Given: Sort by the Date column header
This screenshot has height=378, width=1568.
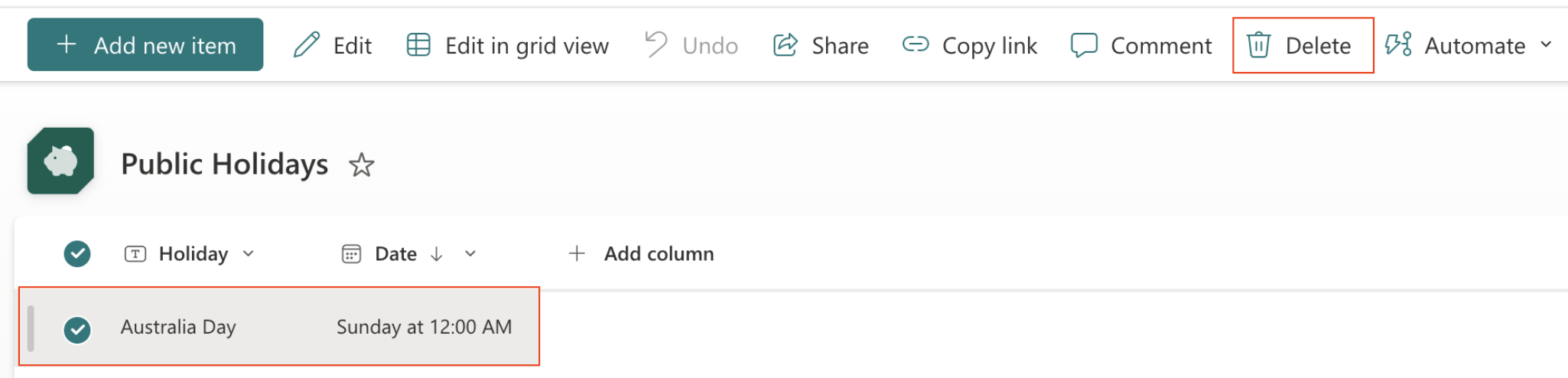Looking at the screenshot, I should [x=395, y=254].
